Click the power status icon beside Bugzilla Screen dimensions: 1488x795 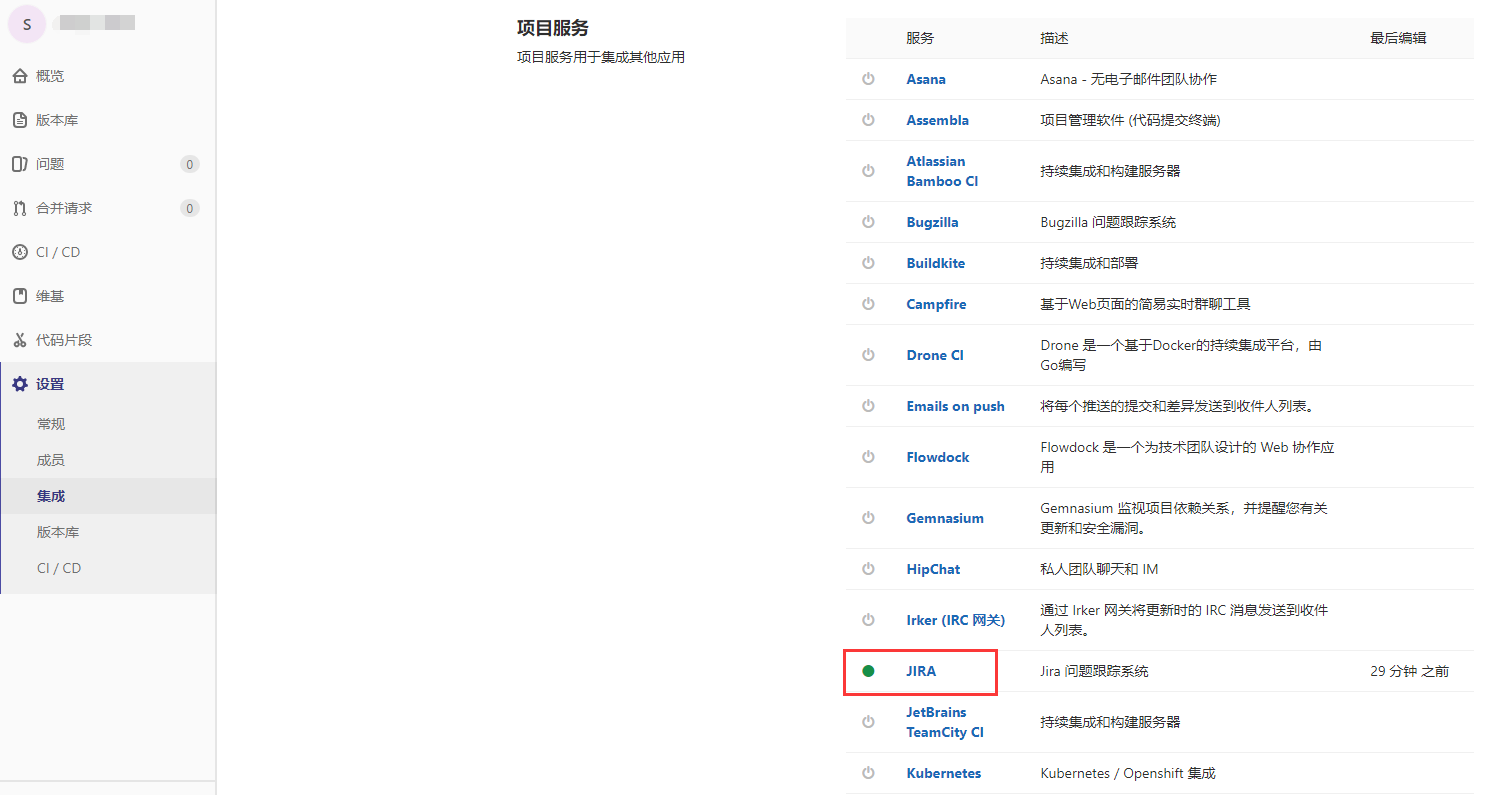coord(868,222)
